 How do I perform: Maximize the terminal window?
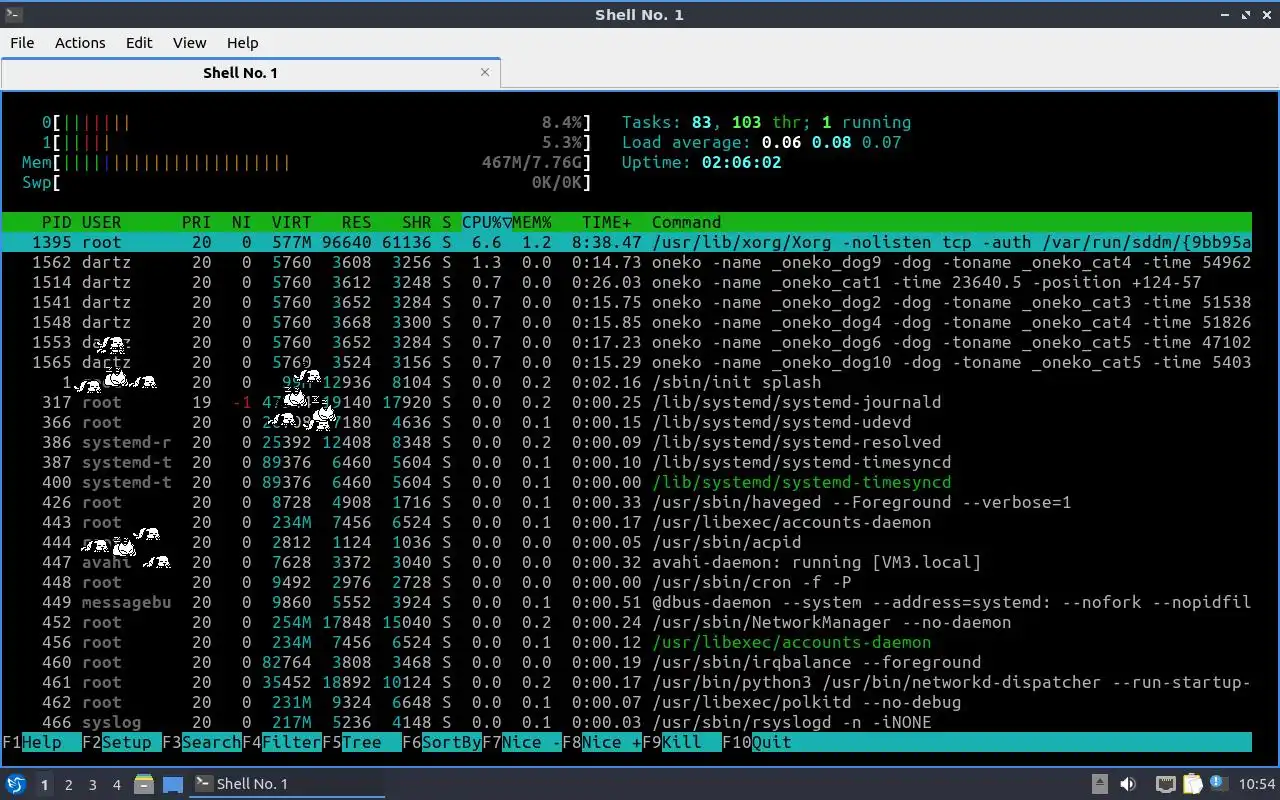point(1246,14)
